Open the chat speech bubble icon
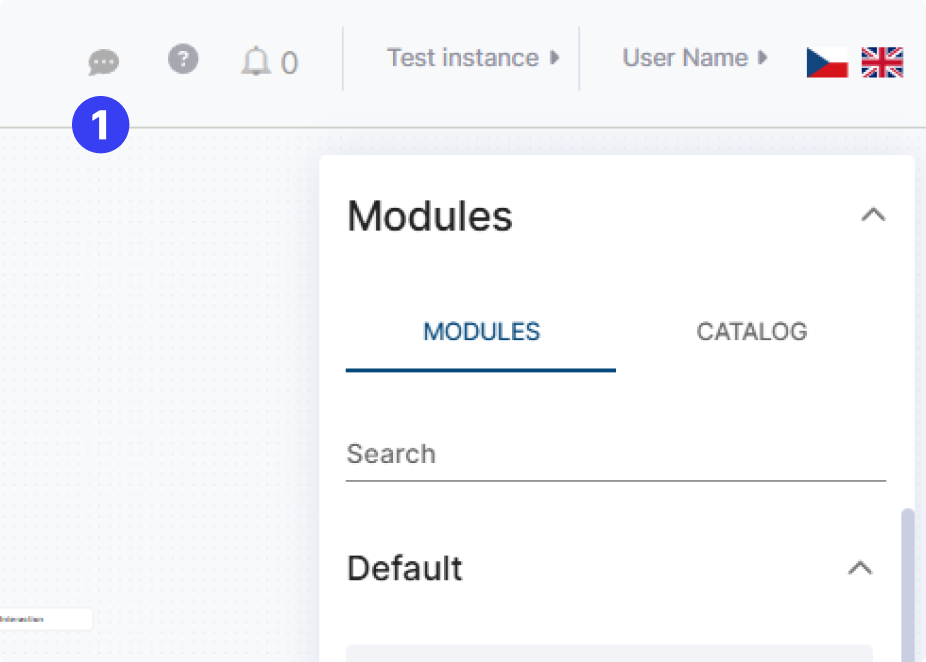 coord(103,63)
